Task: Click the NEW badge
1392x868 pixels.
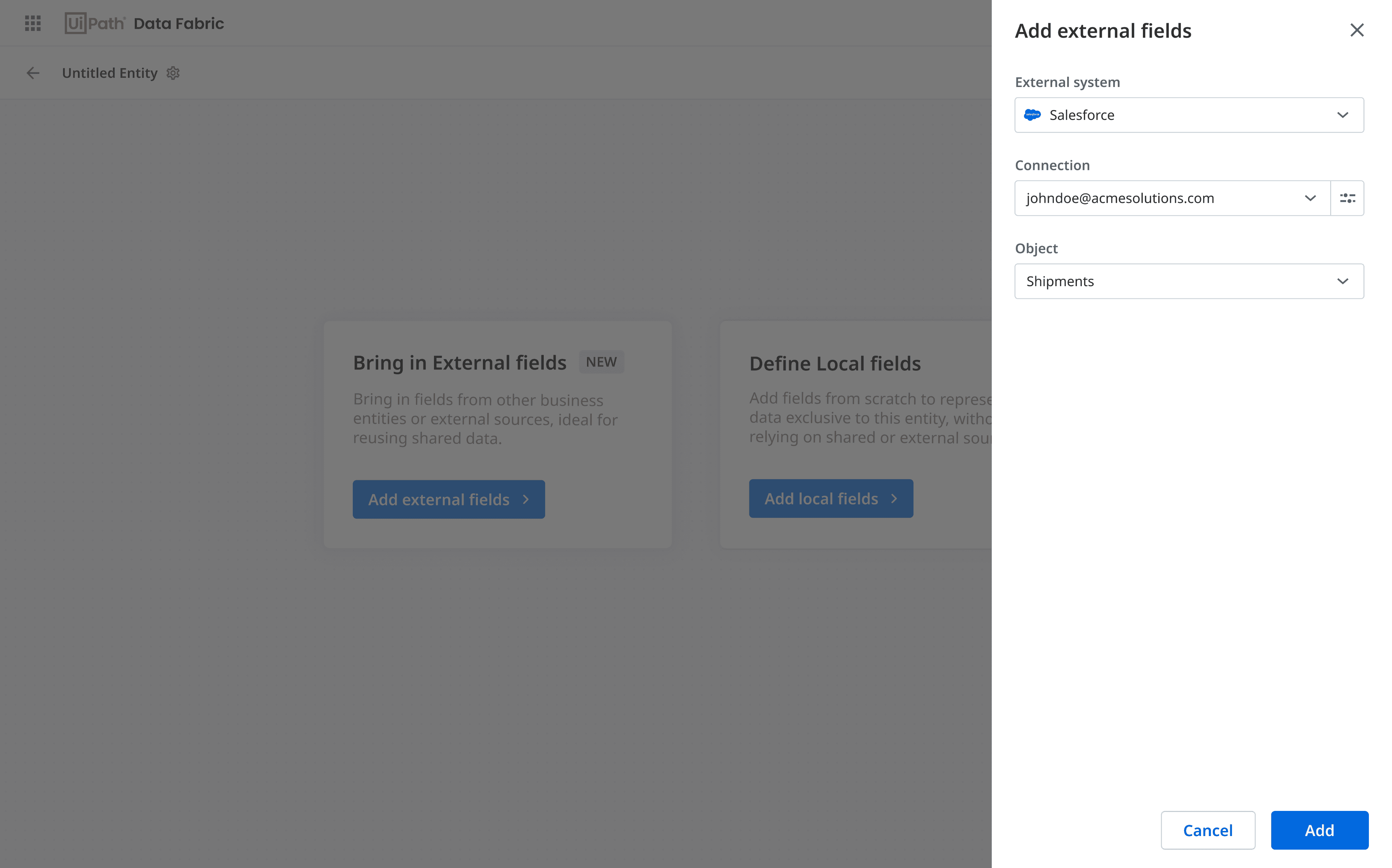Action: (601, 362)
